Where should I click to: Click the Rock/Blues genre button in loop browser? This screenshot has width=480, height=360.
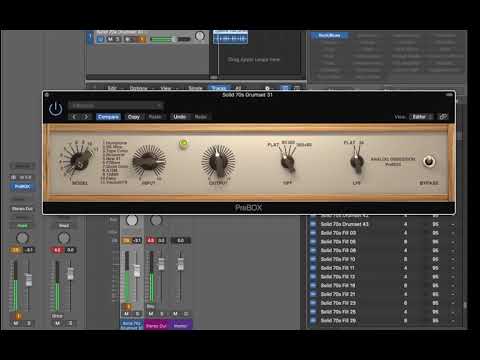click(329, 35)
